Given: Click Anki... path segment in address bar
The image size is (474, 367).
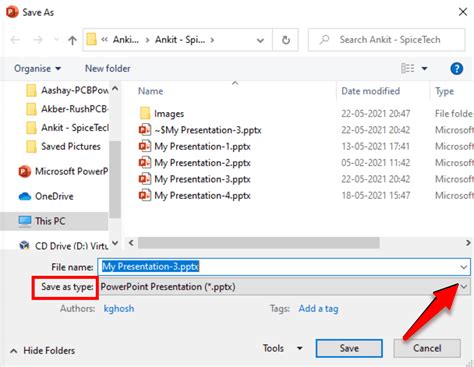Looking at the screenshot, I should click(x=126, y=40).
